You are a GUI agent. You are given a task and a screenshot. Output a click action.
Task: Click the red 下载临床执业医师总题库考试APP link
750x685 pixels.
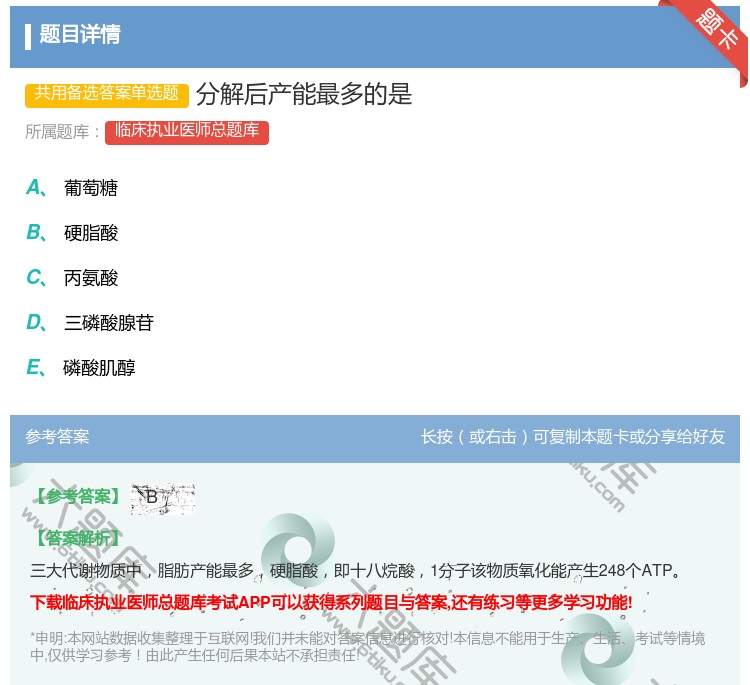coord(331,602)
